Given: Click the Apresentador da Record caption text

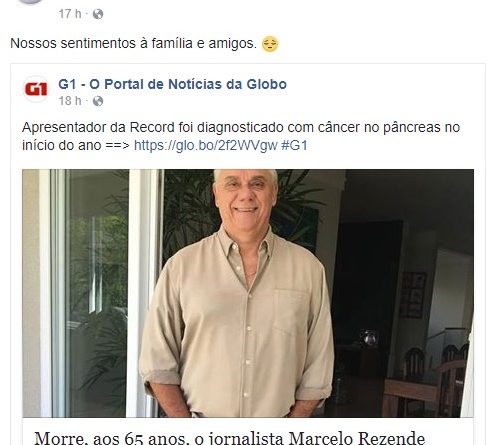Looking at the screenshot, I should [241, 136].
